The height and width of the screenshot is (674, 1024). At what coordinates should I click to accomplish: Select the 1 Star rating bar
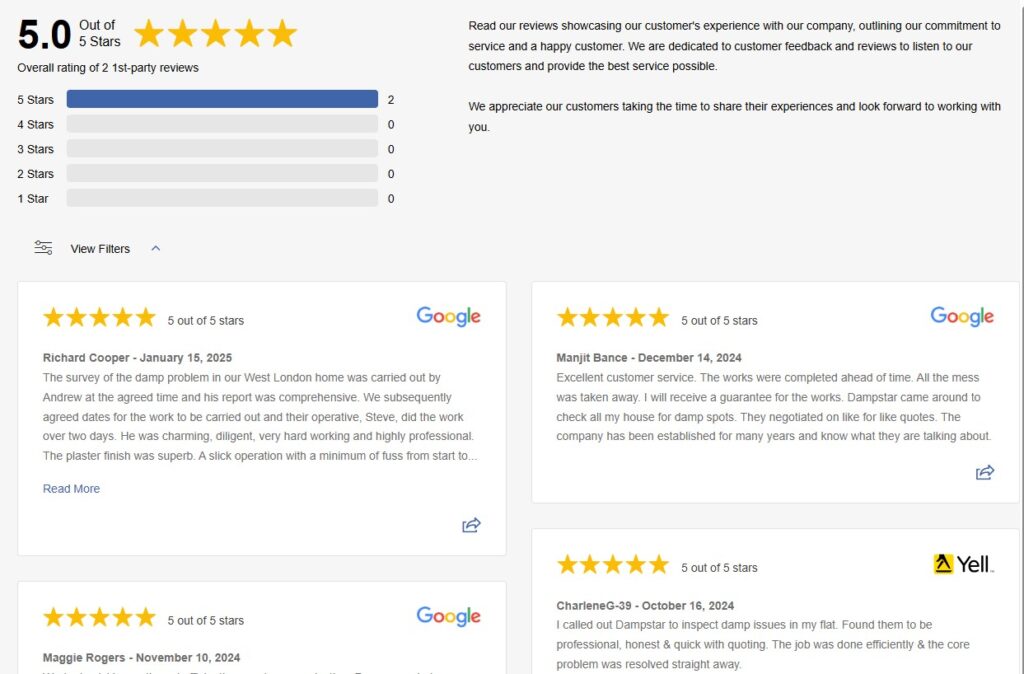coord(222,199)
